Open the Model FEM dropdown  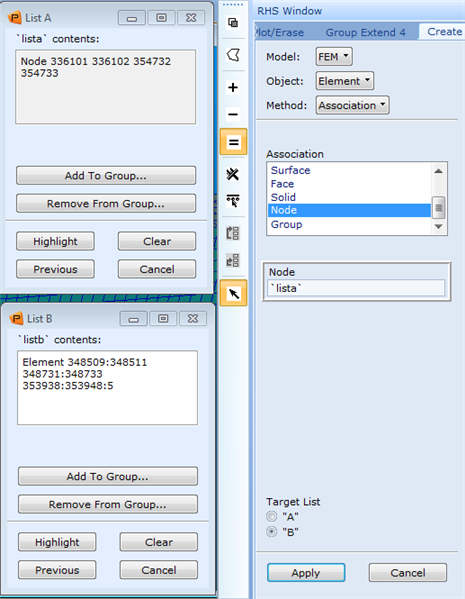(x=334, y=57)
